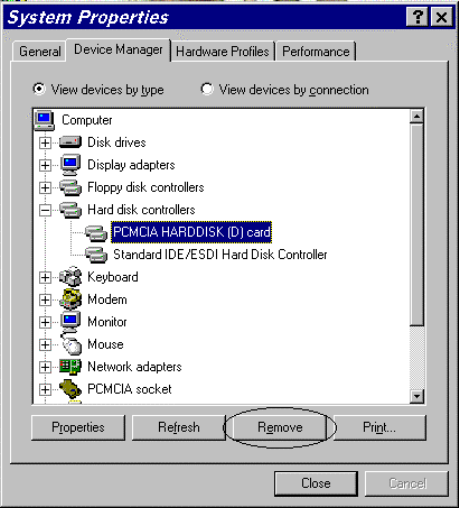Select the Modem device icon

71,299
